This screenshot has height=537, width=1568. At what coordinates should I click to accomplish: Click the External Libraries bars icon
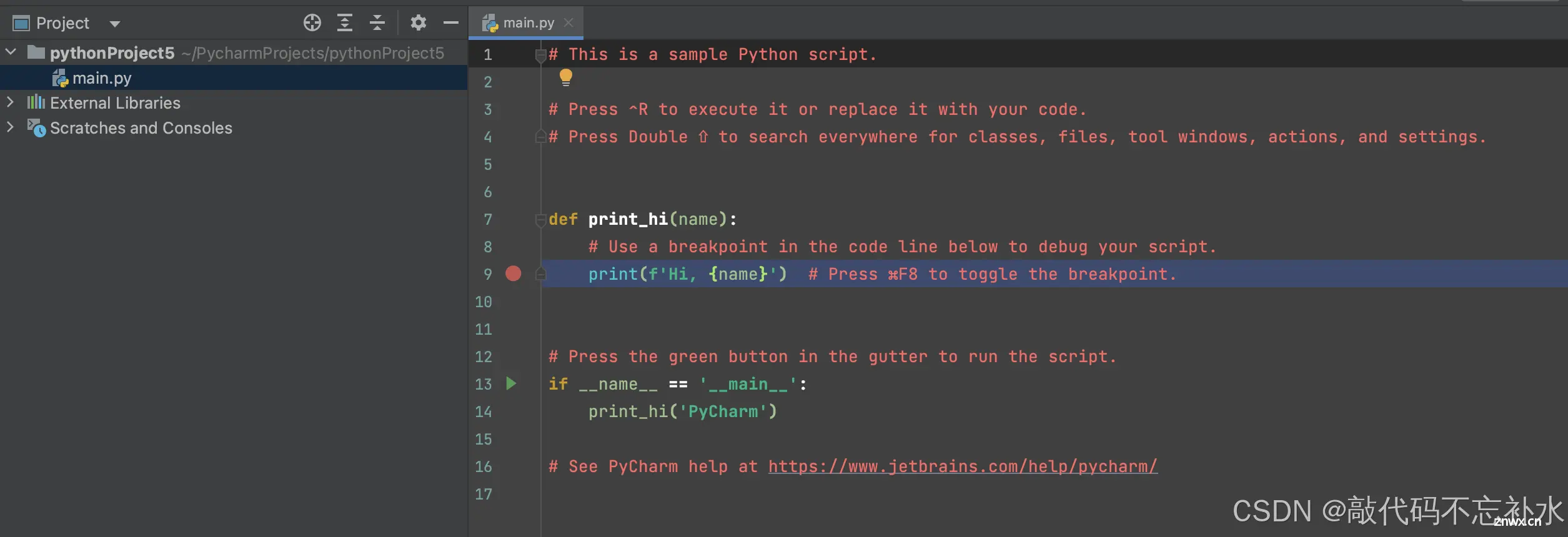coord(36,102)
